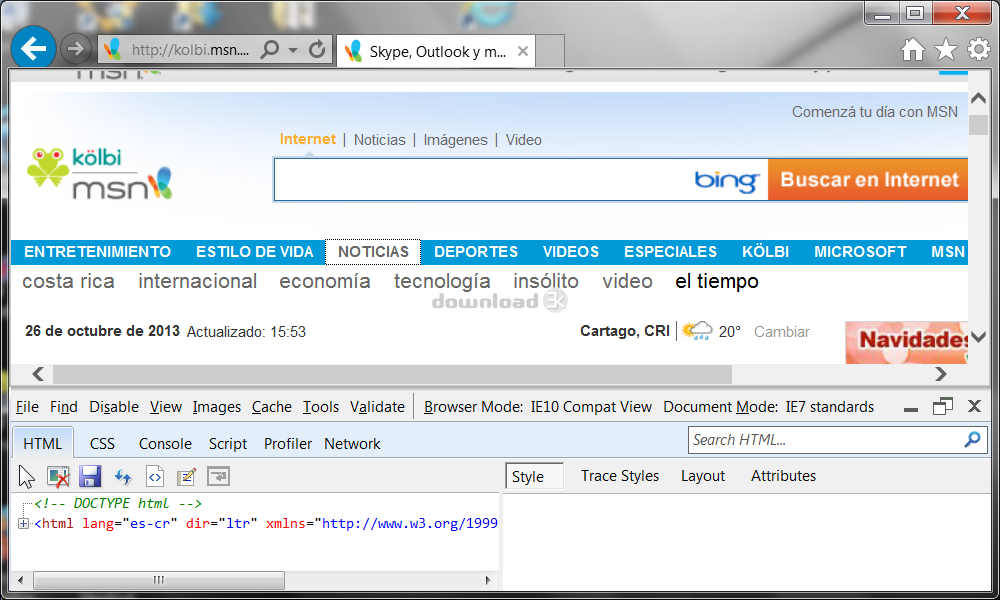Open the ENTRETENIMIENTO navigation item
The height and width of the screenshot is (600, 1000).
tap(98, 252)
